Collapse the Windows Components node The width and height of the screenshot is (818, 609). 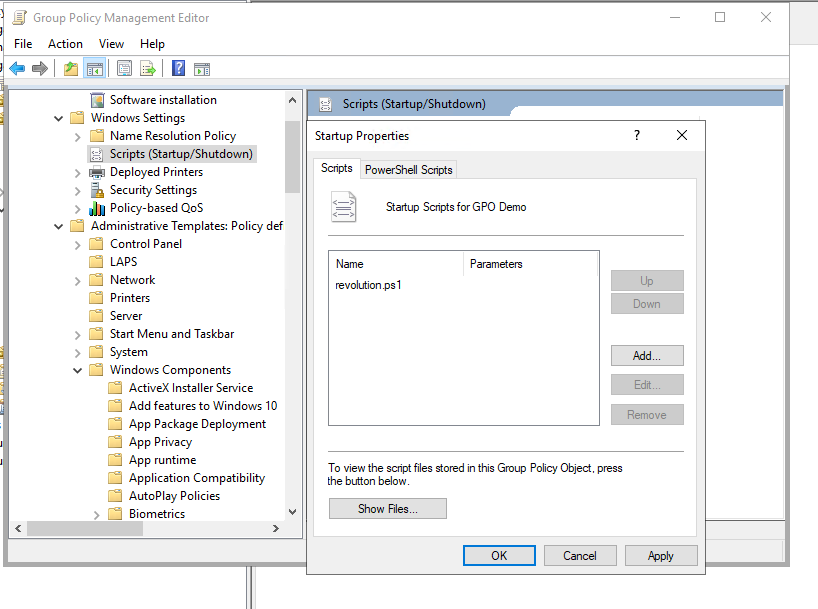(78, 370)
